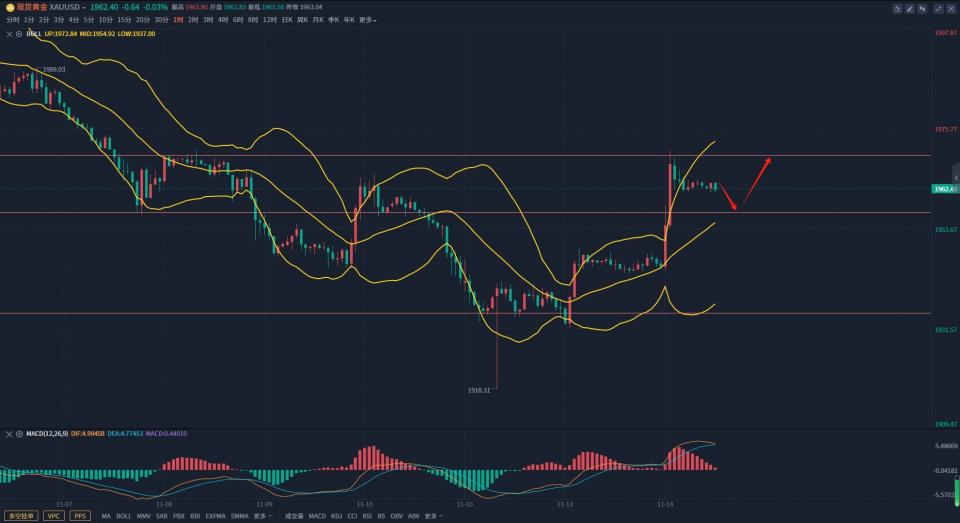Click the first chart tool icon top-right
Viewport: 960px width, 523px height.
tap(896, 8)
